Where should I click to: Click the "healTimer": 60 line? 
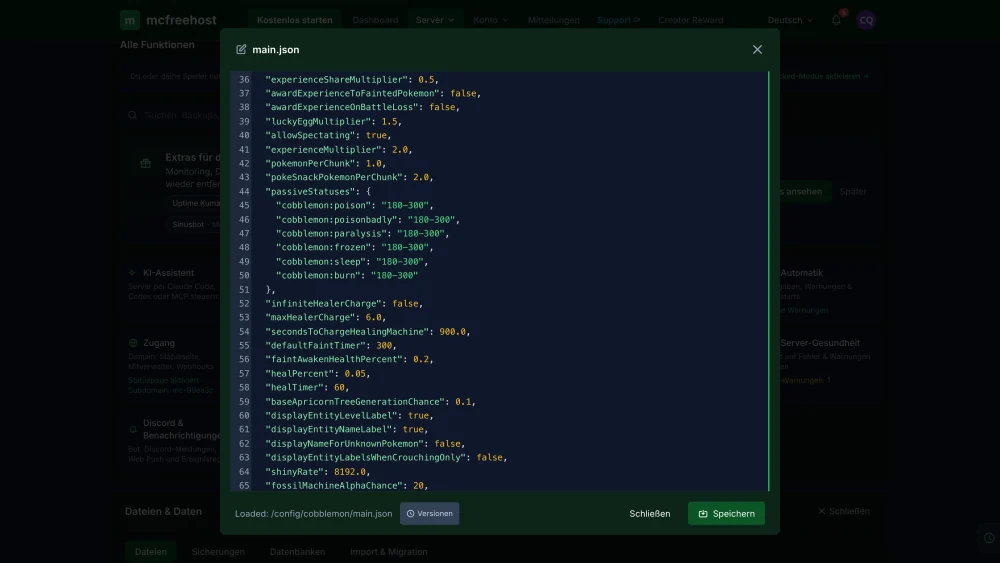307,387
